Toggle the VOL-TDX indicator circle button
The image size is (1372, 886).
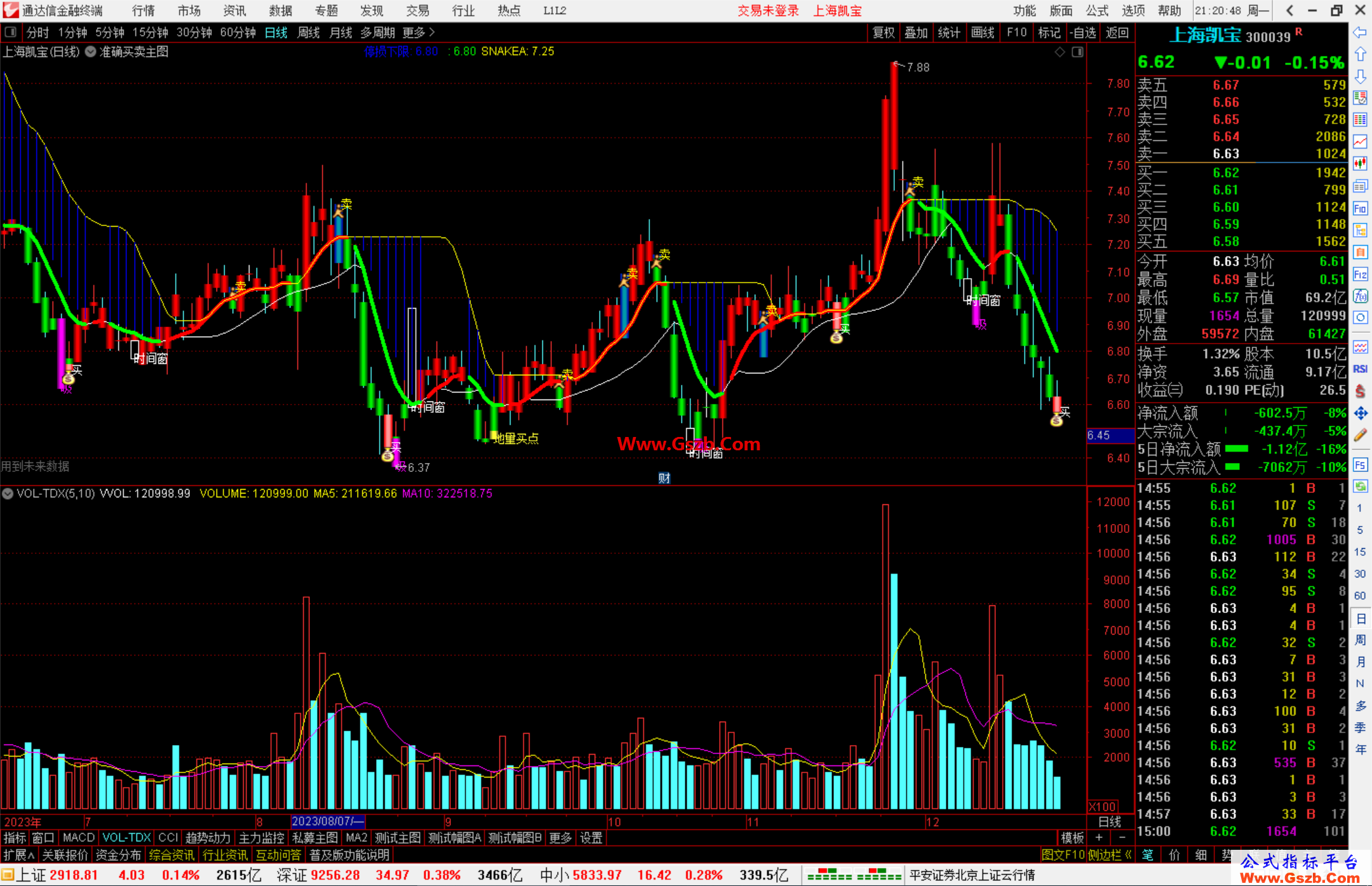[x=8, y=493]
